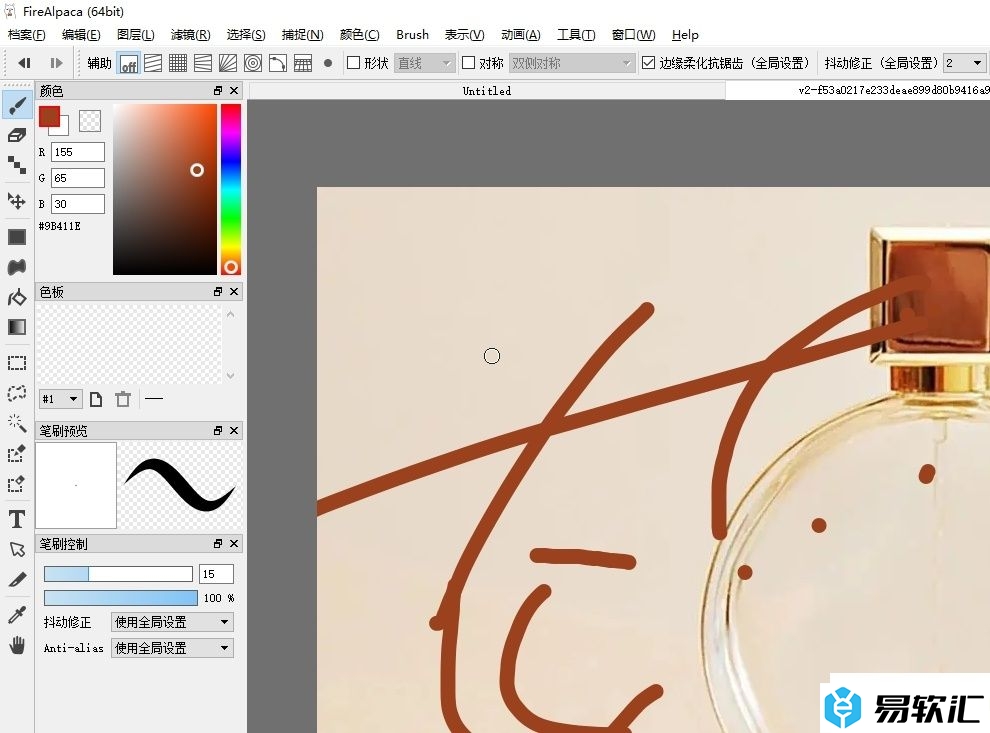Open the 动画 (Animation) menu
The height and width of the screenshot is (733, 990).
pyautogui.click(x=521, y=35)
